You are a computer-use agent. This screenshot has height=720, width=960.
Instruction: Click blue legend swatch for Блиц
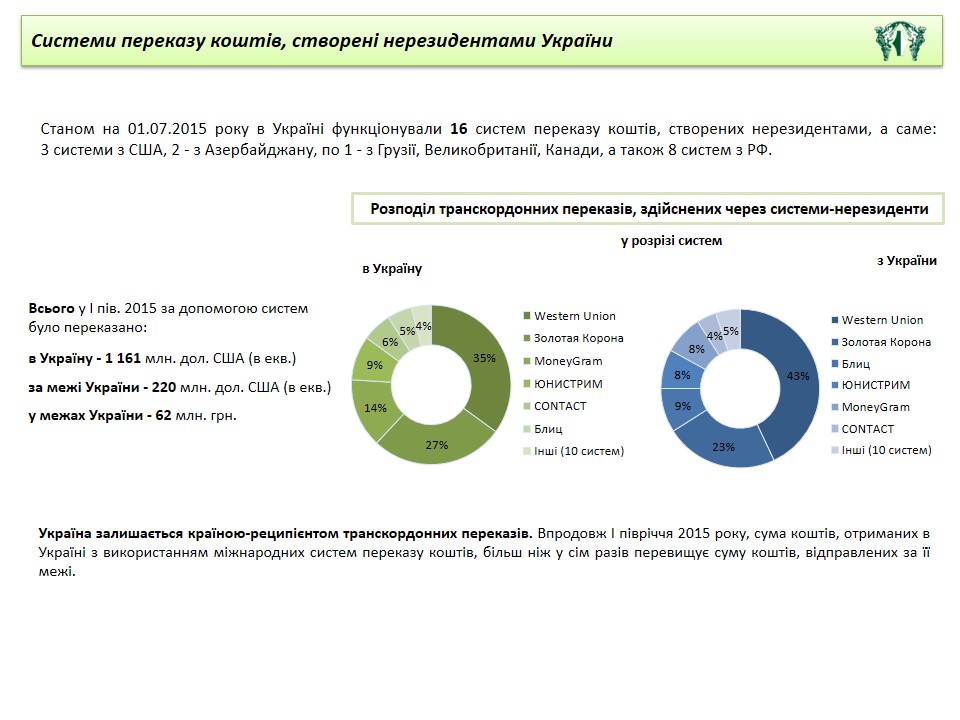tap(834, 364)
